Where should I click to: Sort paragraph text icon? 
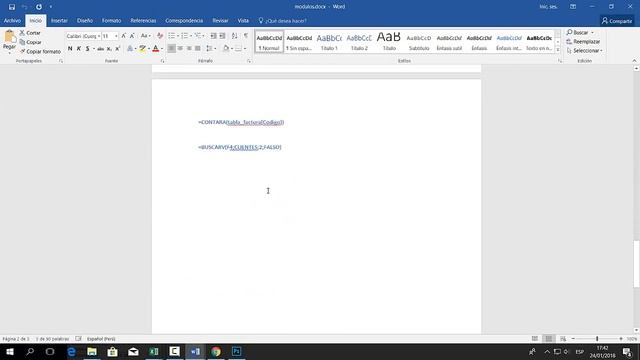234,36
